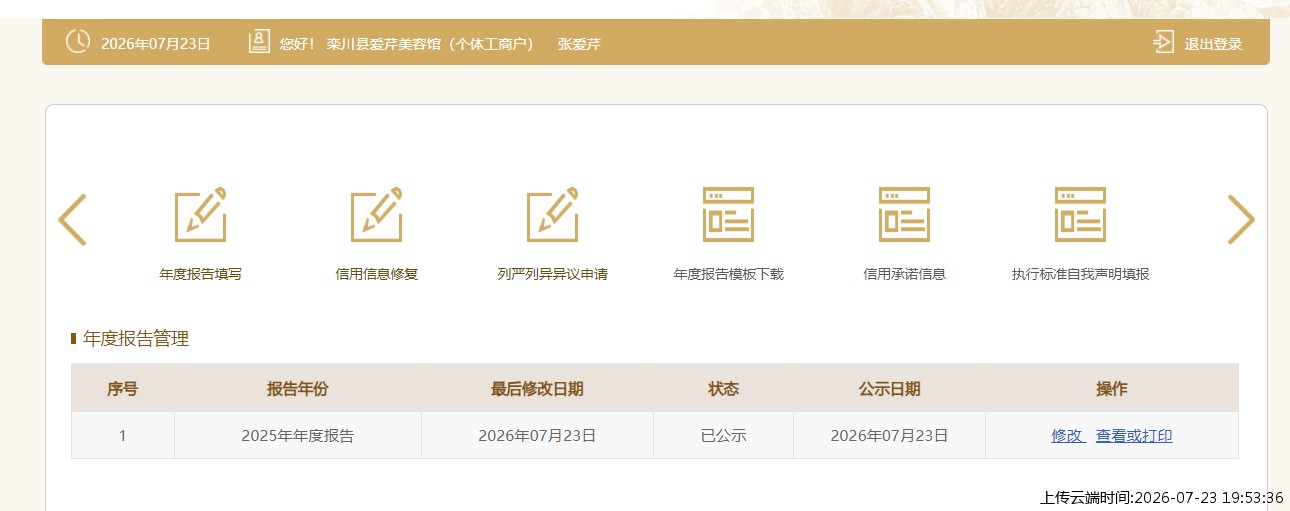Select the 年度报告模板下载 label
The width and height of the screenshot is (1290, 511).
pyautogui.click(x=729, y=274)
